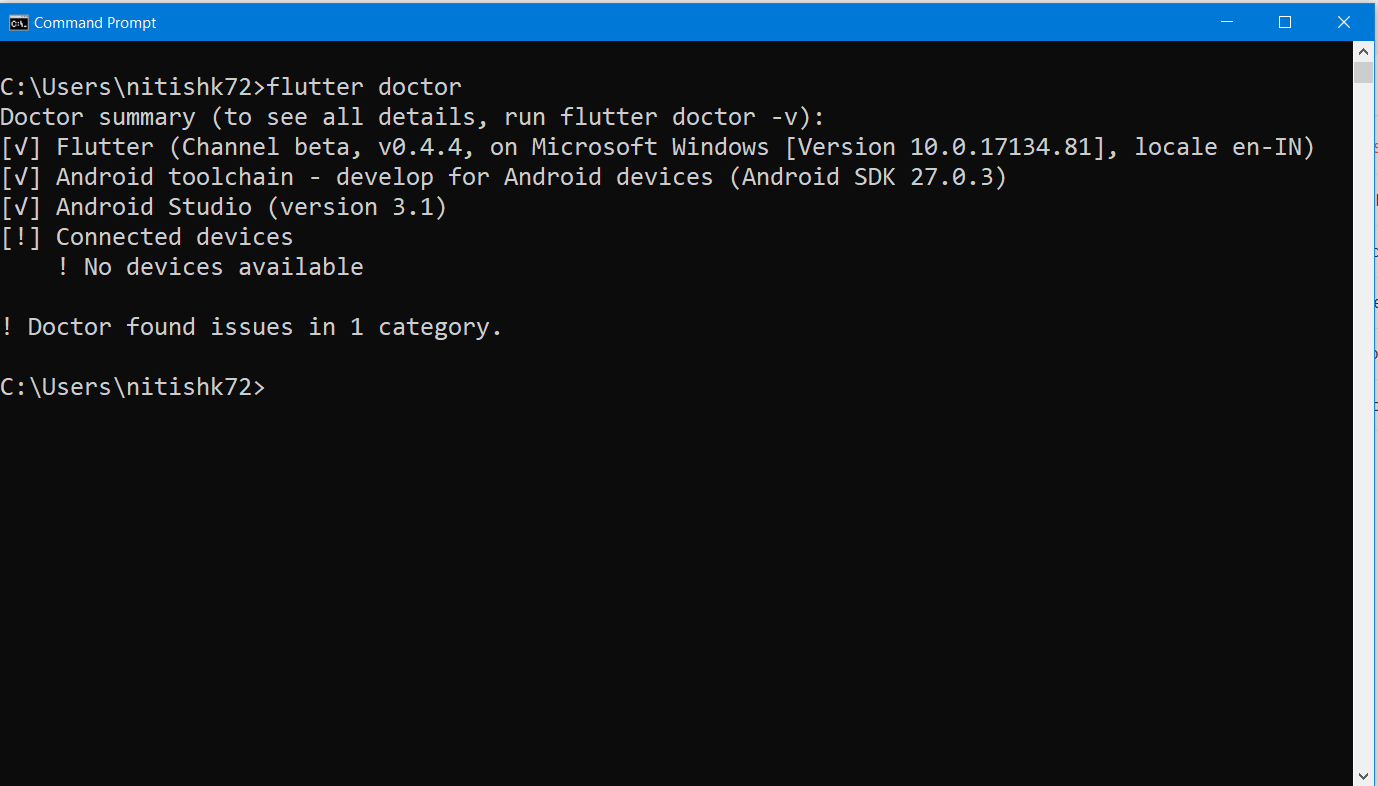Viewport: 1378px width, 786px height.
Task: Maximize the Command Prompt window
Action: click(1285, 21)
